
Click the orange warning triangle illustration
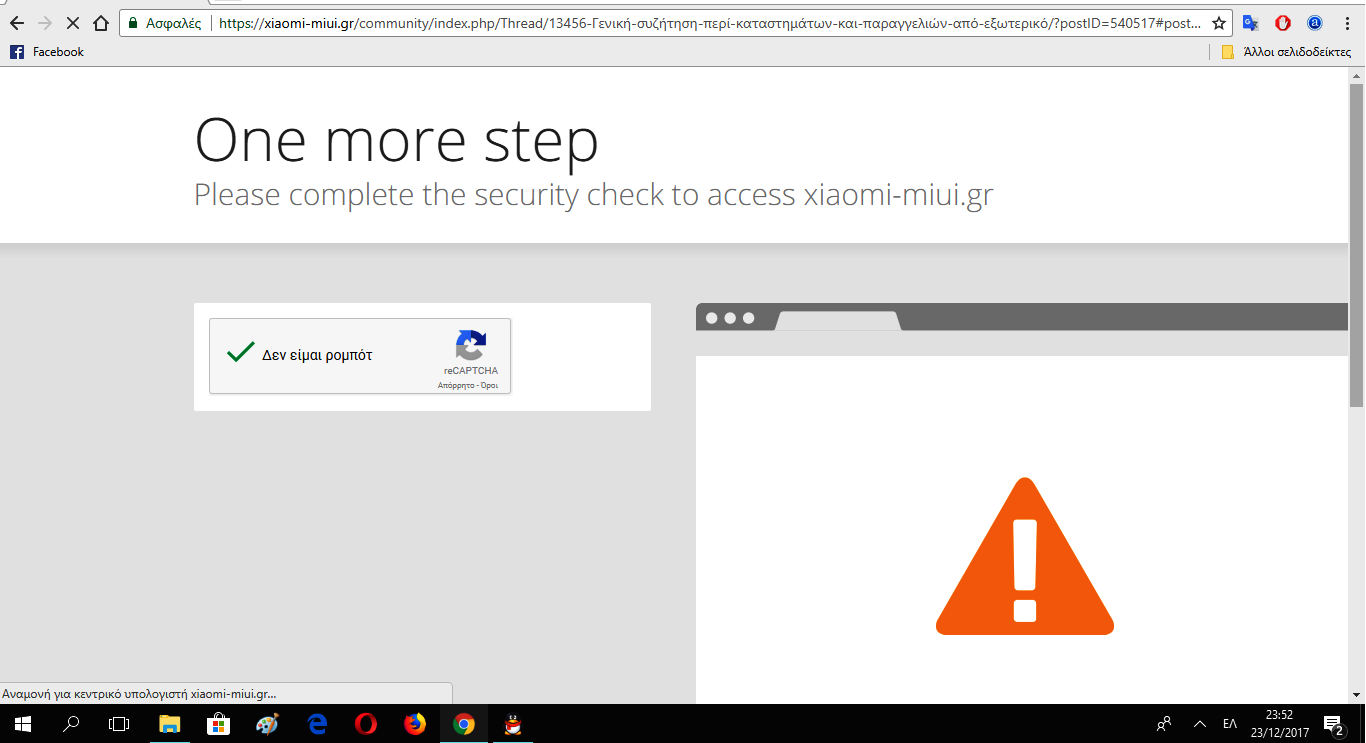click(x=1024, y=556)
